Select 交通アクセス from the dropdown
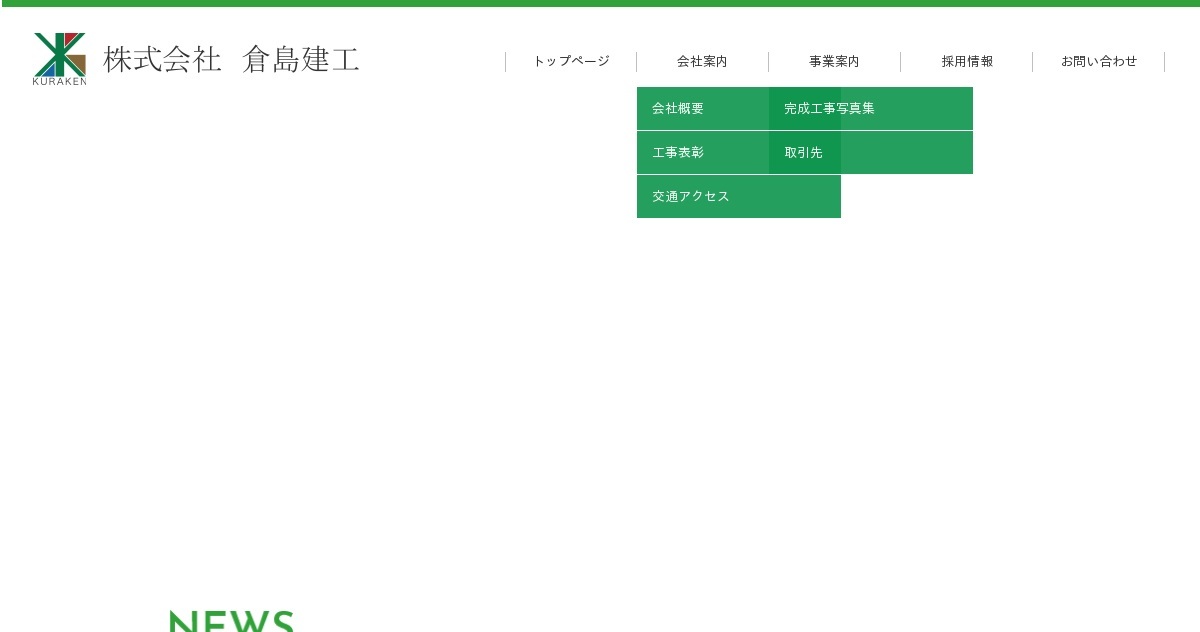Screen dimensions: 1200x632 pos(739,197)
